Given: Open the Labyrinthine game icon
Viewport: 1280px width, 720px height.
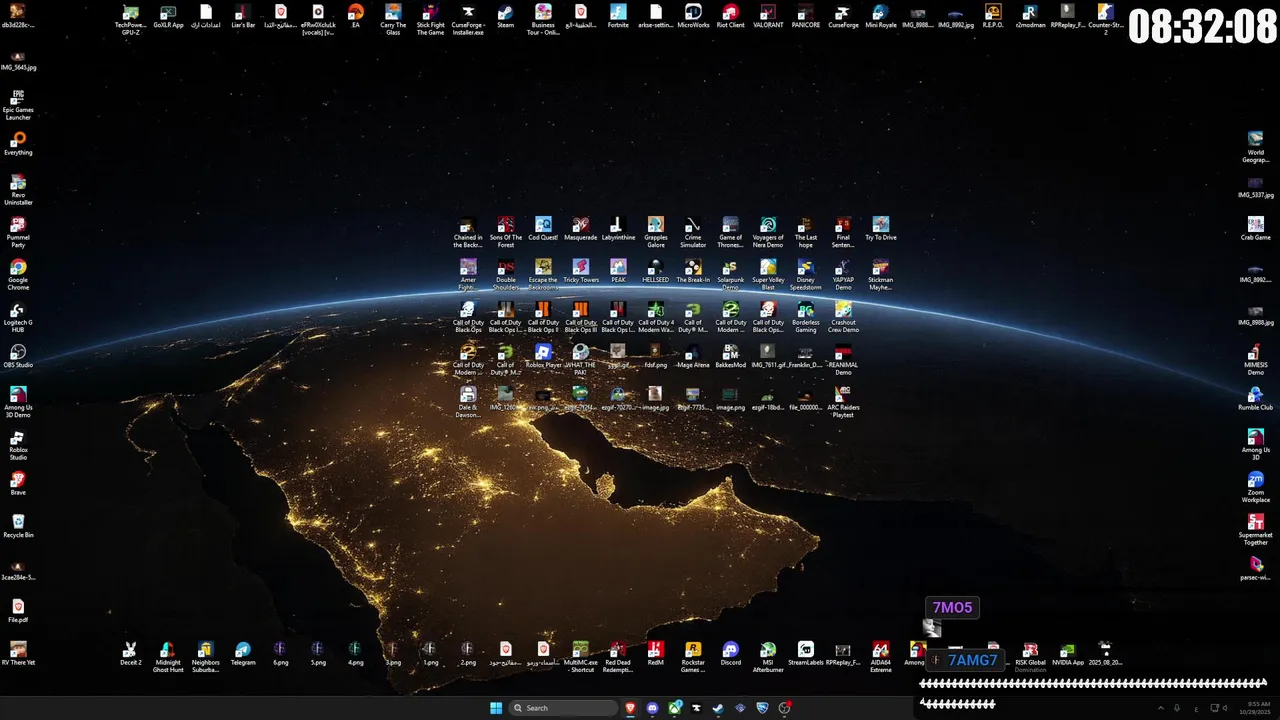Looking at the screenshot, I should [x=618, y=229].
